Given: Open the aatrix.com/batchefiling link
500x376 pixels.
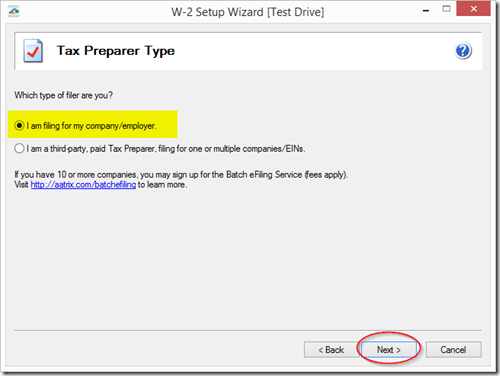Looking at the screenshot, I should [83, 185].
